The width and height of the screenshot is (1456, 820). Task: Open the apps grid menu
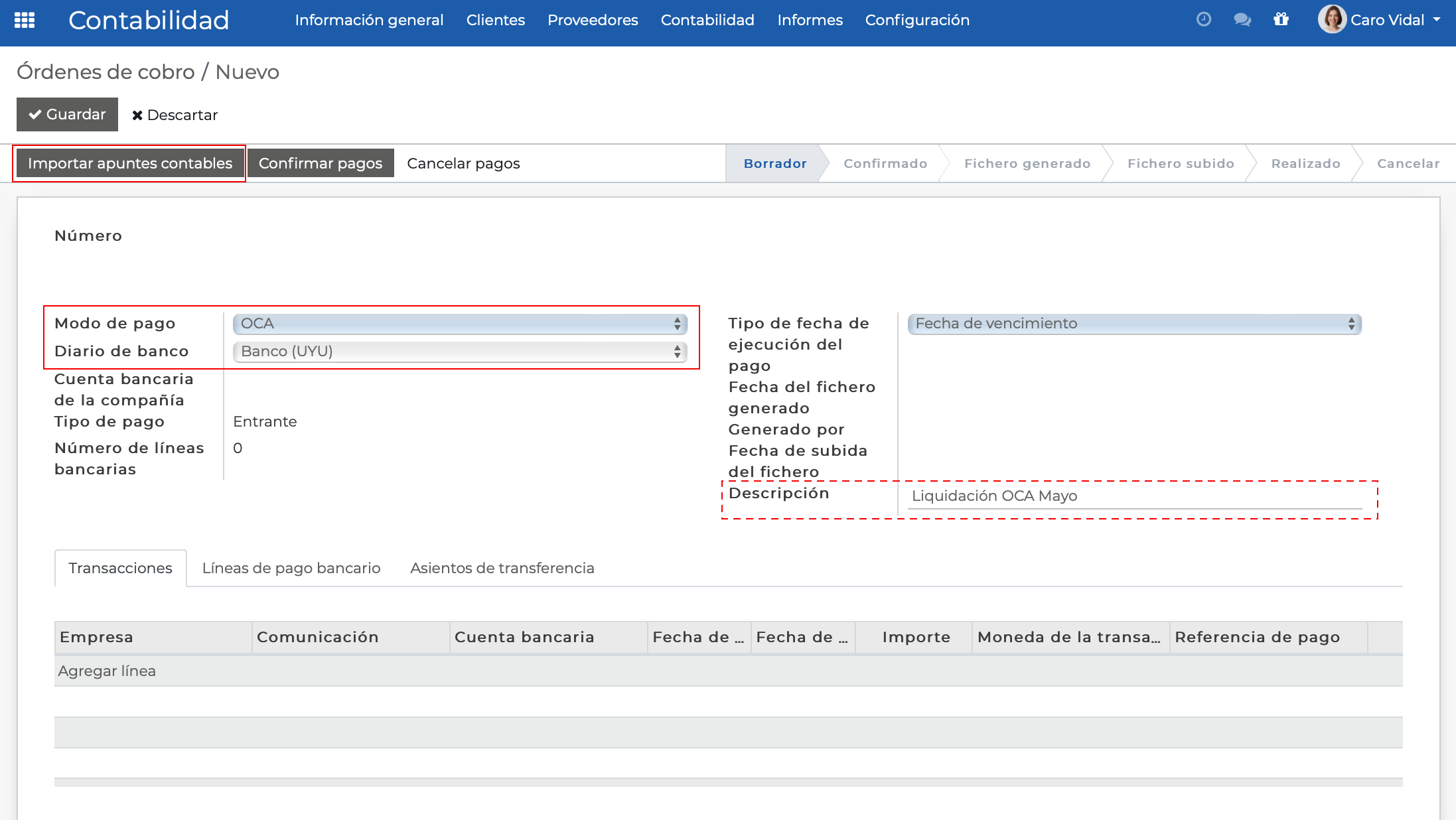tap(25, 20)
